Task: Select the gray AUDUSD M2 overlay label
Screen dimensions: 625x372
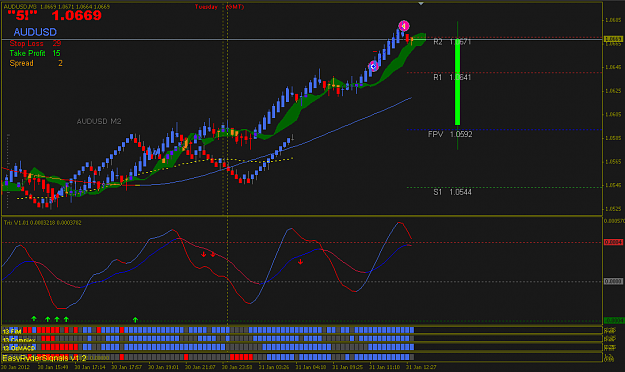Action: (99, 121)
